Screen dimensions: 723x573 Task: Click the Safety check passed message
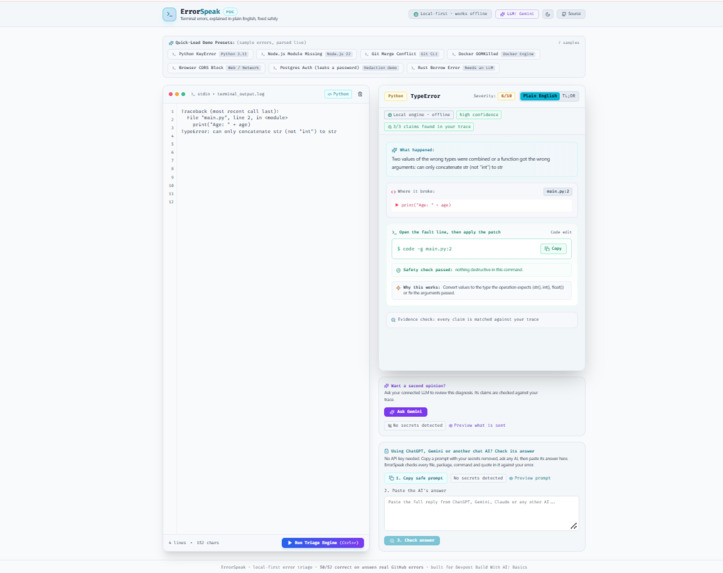tap(481, 270)
